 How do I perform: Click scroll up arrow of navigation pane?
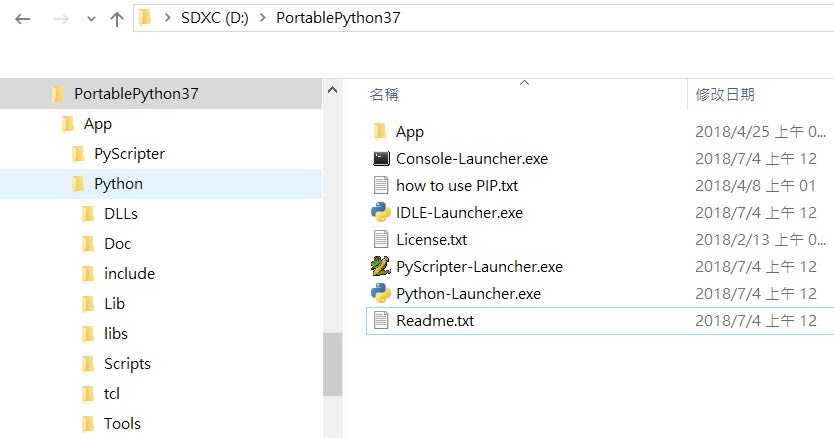tap(332, 90)
